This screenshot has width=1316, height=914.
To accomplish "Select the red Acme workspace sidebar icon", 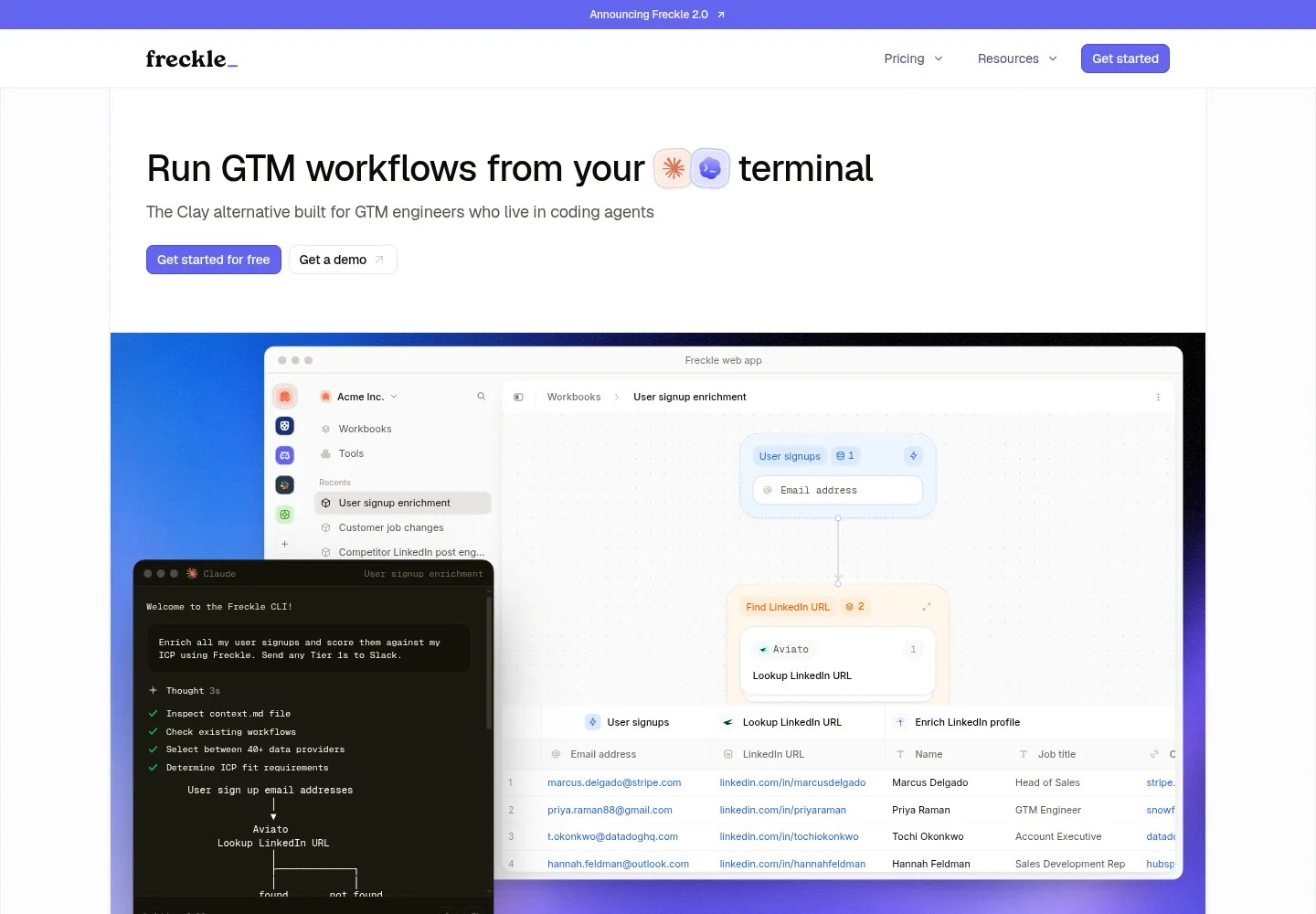I will click(x=285, y=397).
